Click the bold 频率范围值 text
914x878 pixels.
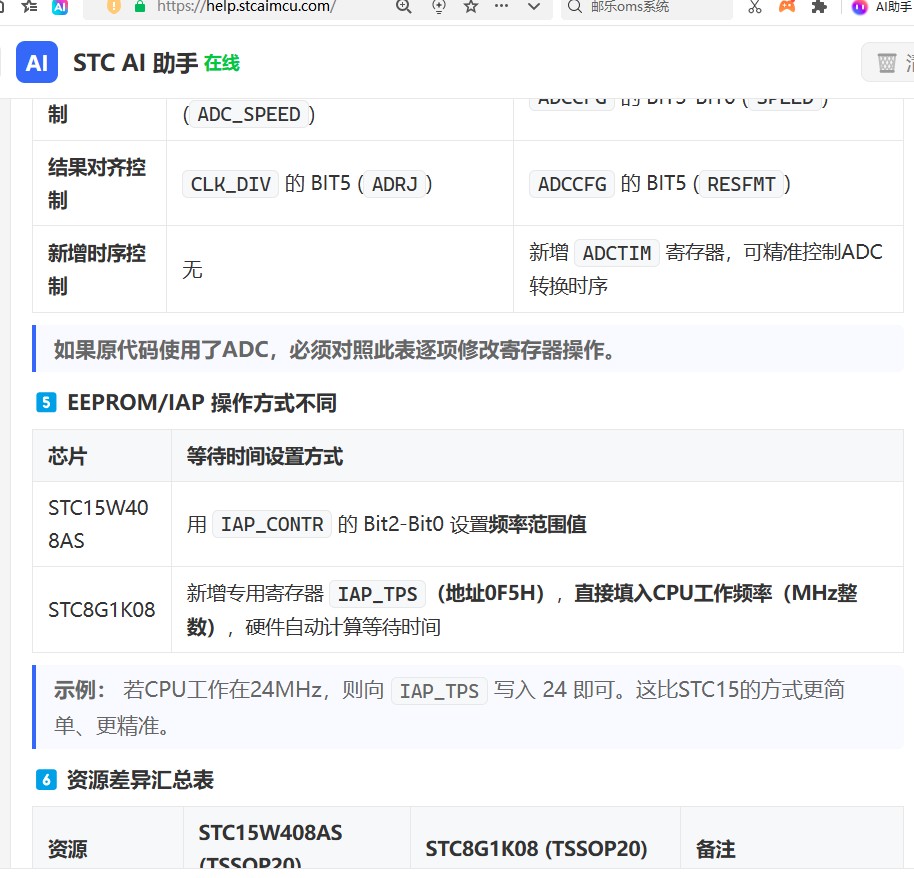click(537, 524)
